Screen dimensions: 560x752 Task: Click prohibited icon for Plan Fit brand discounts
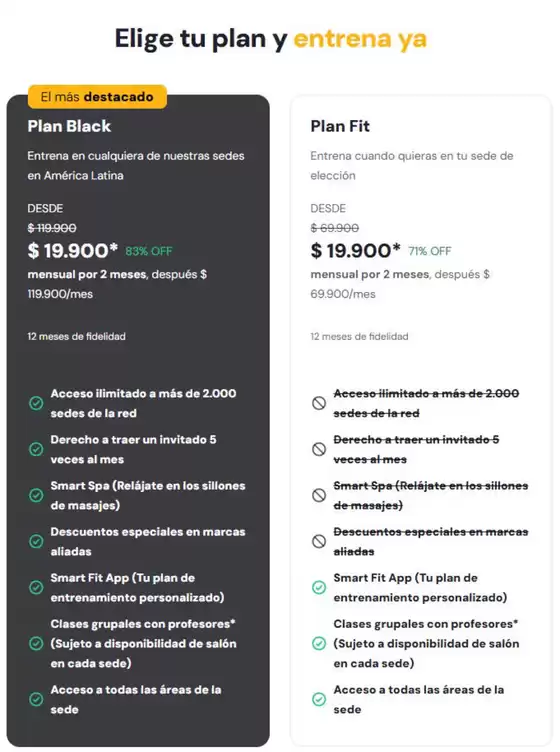319,541
